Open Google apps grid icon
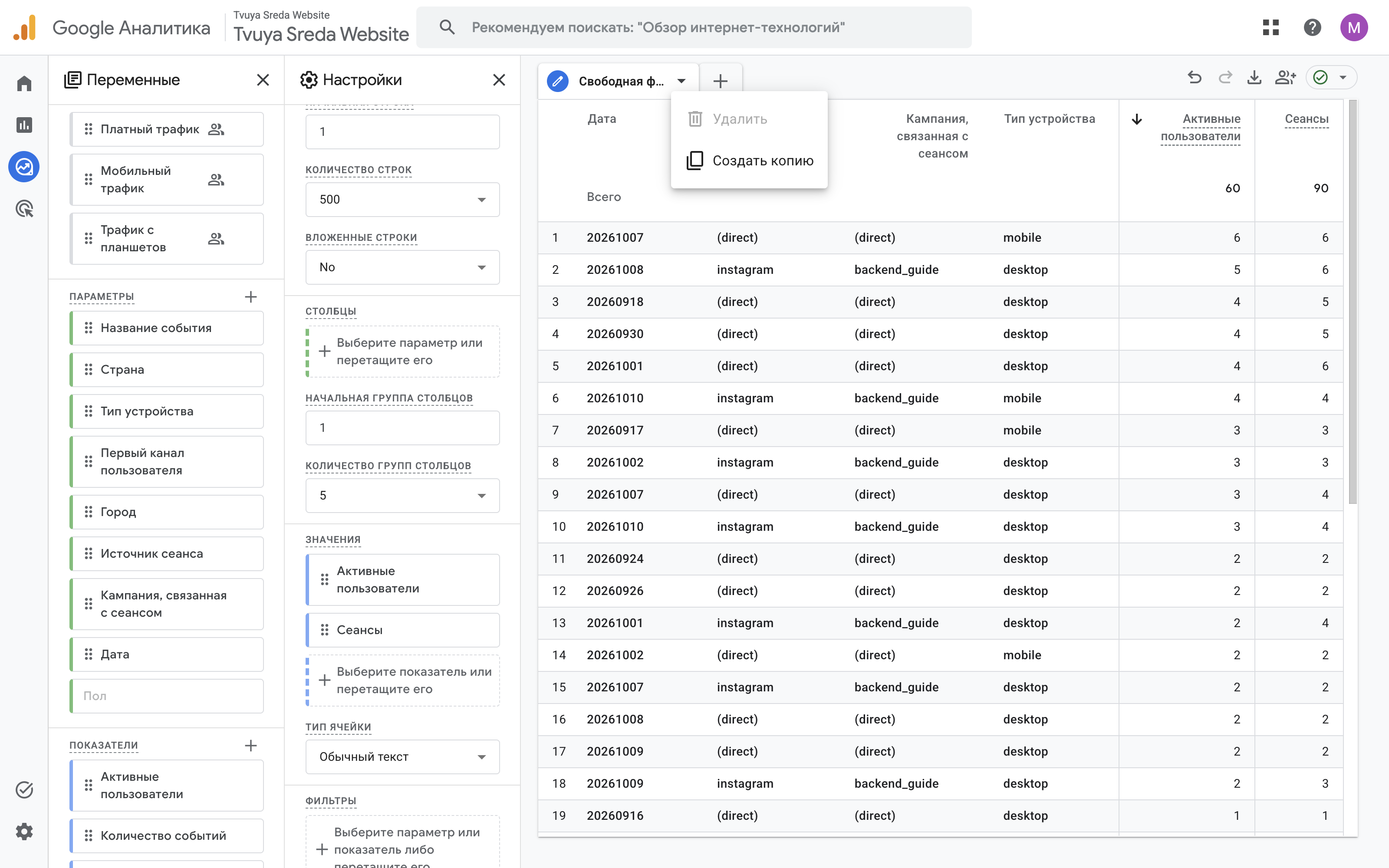 coord(1271,27)
